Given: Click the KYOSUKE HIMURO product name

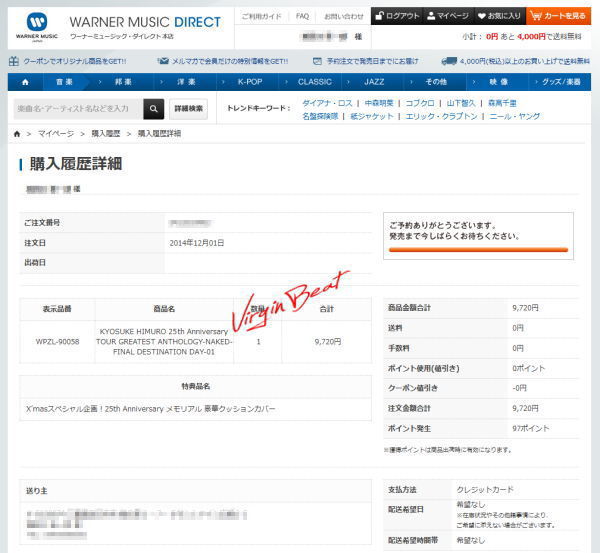Looking at the screenshot, I should tap(164, 342).
